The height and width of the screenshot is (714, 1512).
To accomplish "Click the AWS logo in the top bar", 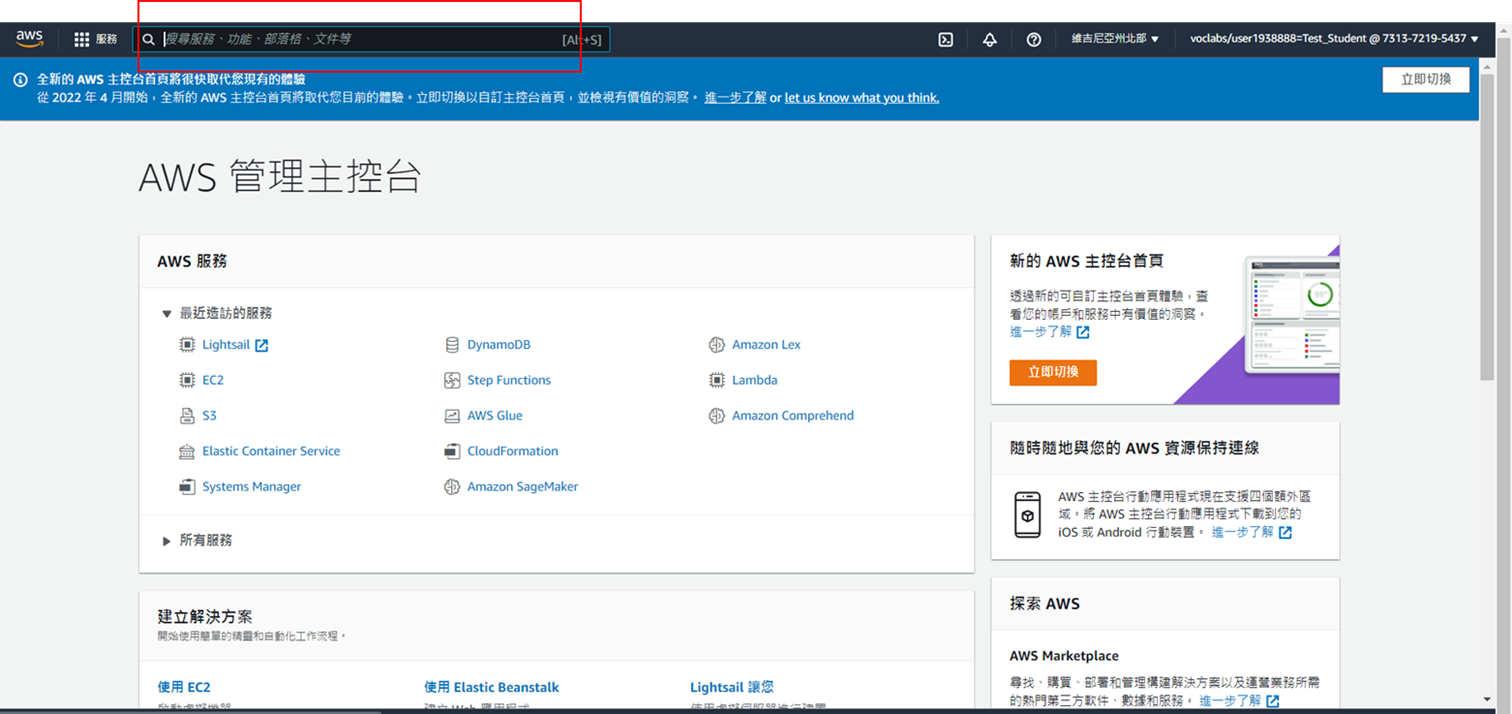I will [x=30, y=38].
